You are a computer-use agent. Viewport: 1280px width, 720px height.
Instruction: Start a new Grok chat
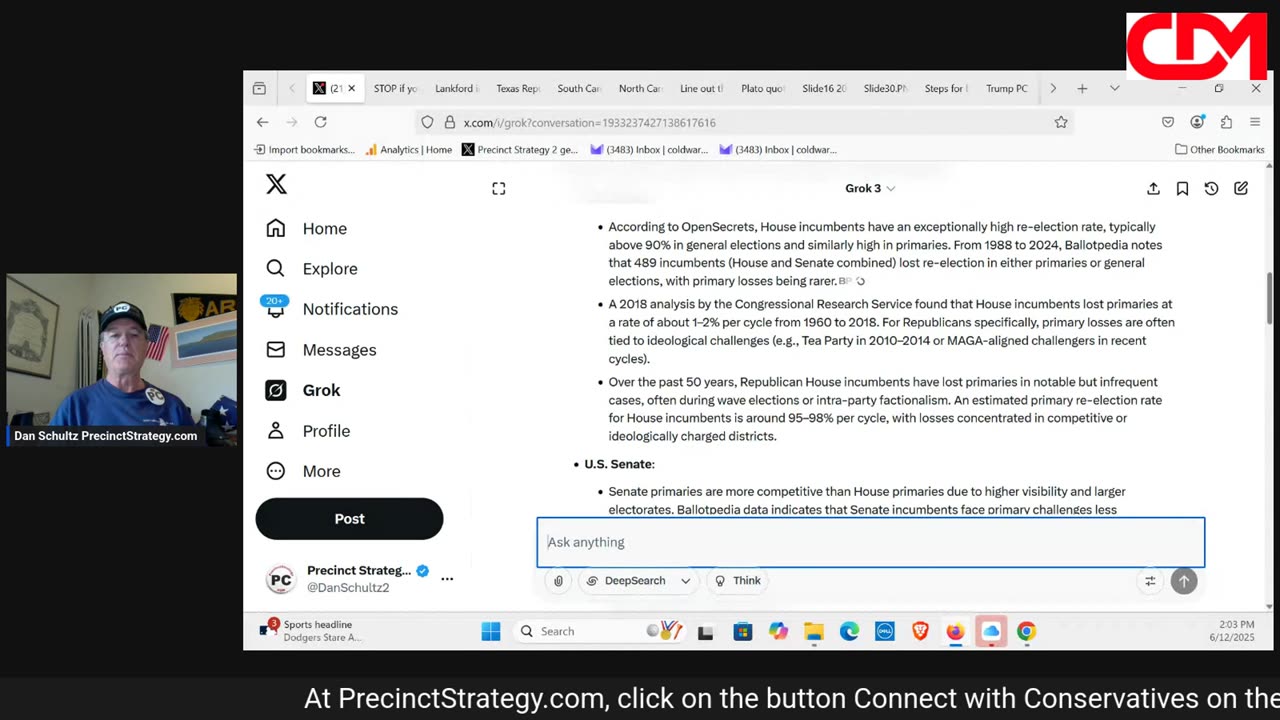(1241, 188)
